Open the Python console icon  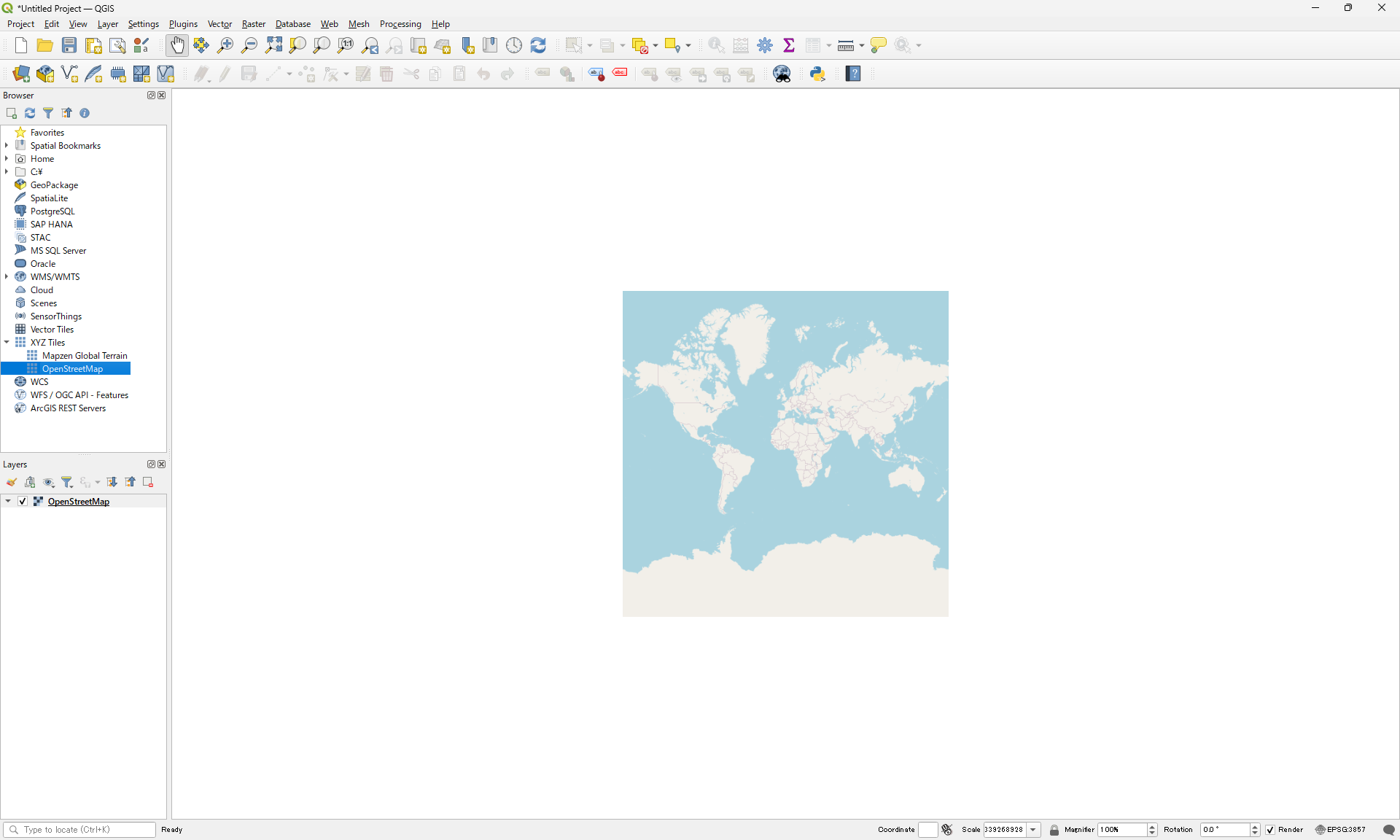point(817,74)
